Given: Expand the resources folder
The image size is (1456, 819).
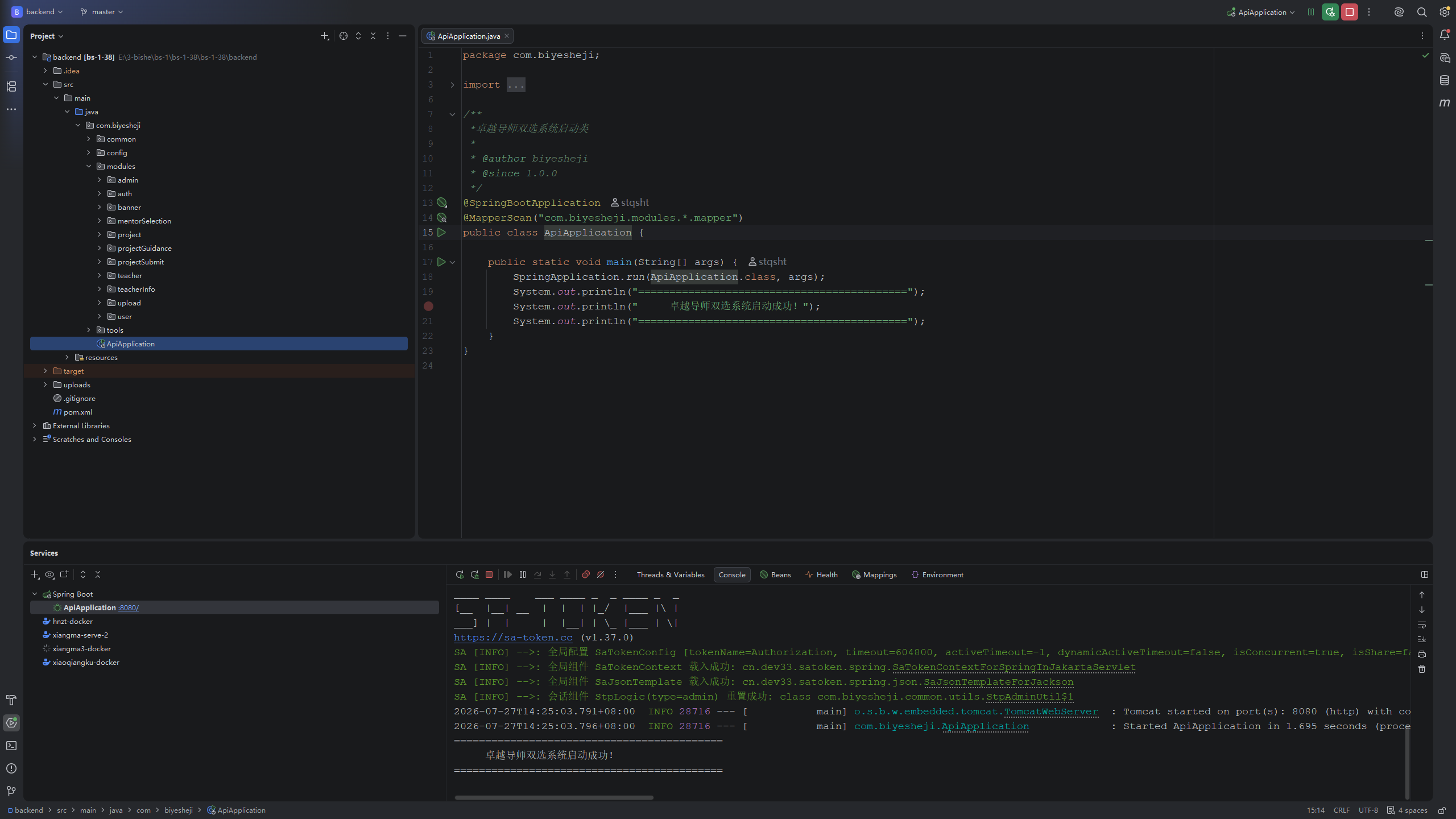Looking at the screenshot, I should tap(67, 358).
